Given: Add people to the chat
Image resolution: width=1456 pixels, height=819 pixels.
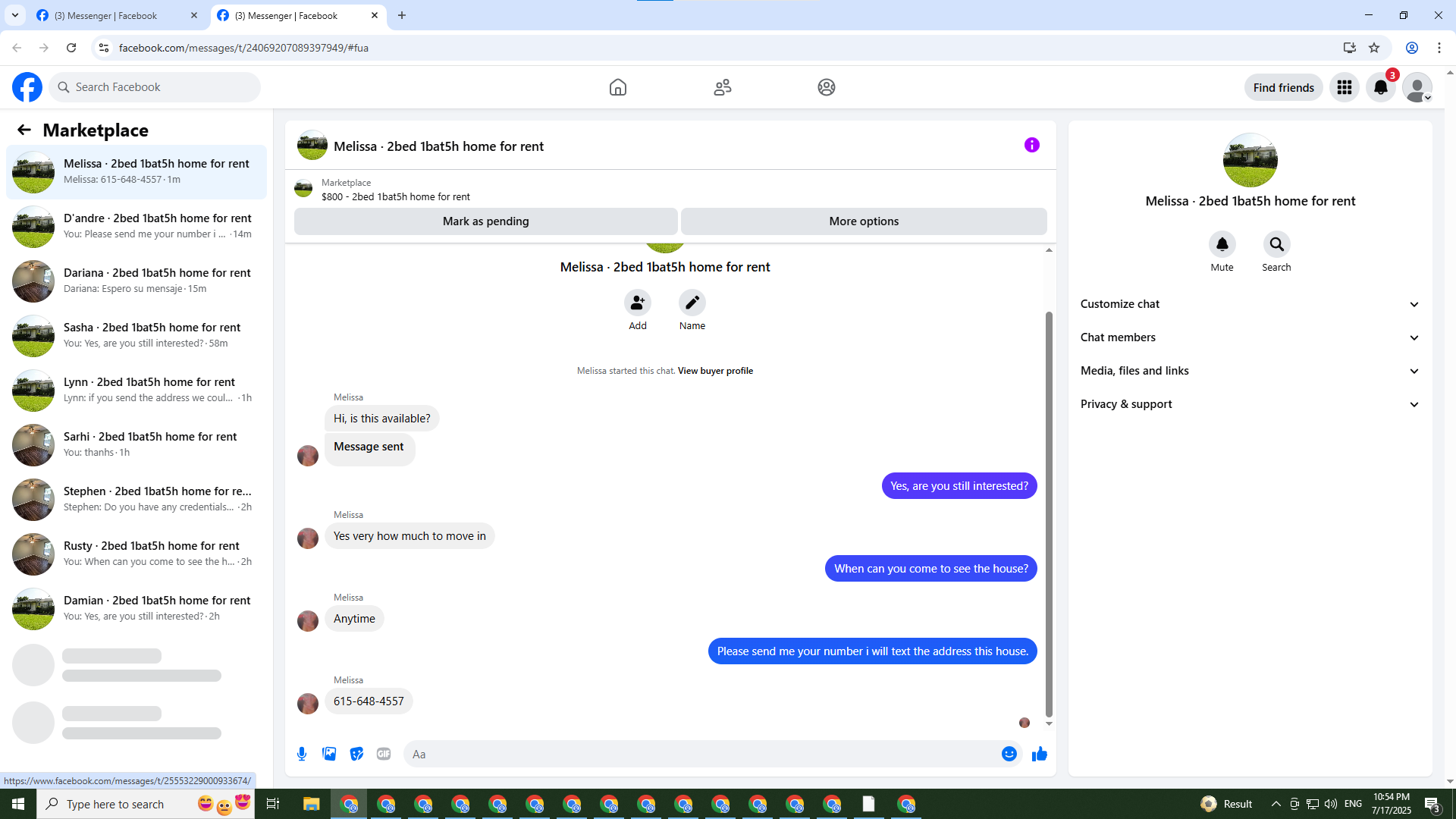Looking at the screenshot, I should [x=638, y=303].
